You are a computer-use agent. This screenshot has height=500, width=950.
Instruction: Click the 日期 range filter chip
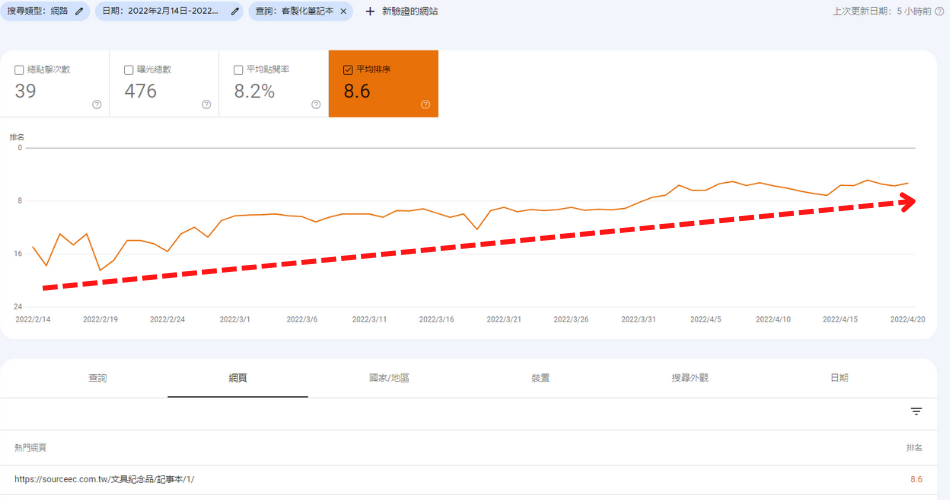[169, 12]
